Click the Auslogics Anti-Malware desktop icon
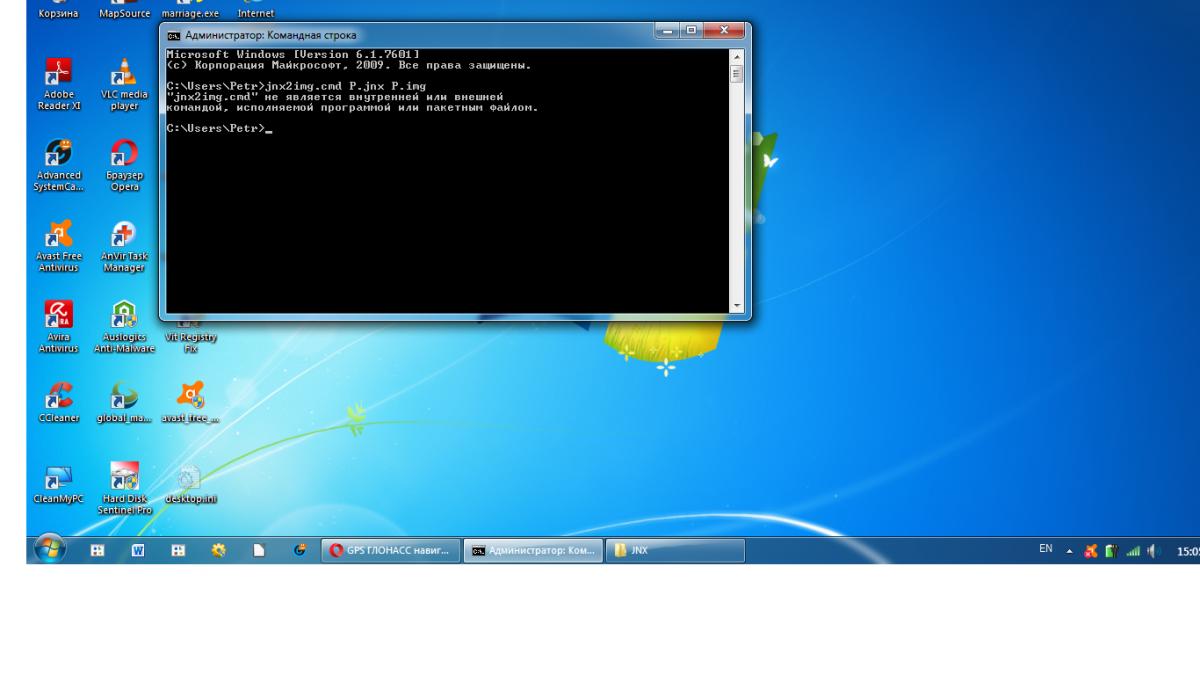The image size is (1200, 675). pos(124,317)
